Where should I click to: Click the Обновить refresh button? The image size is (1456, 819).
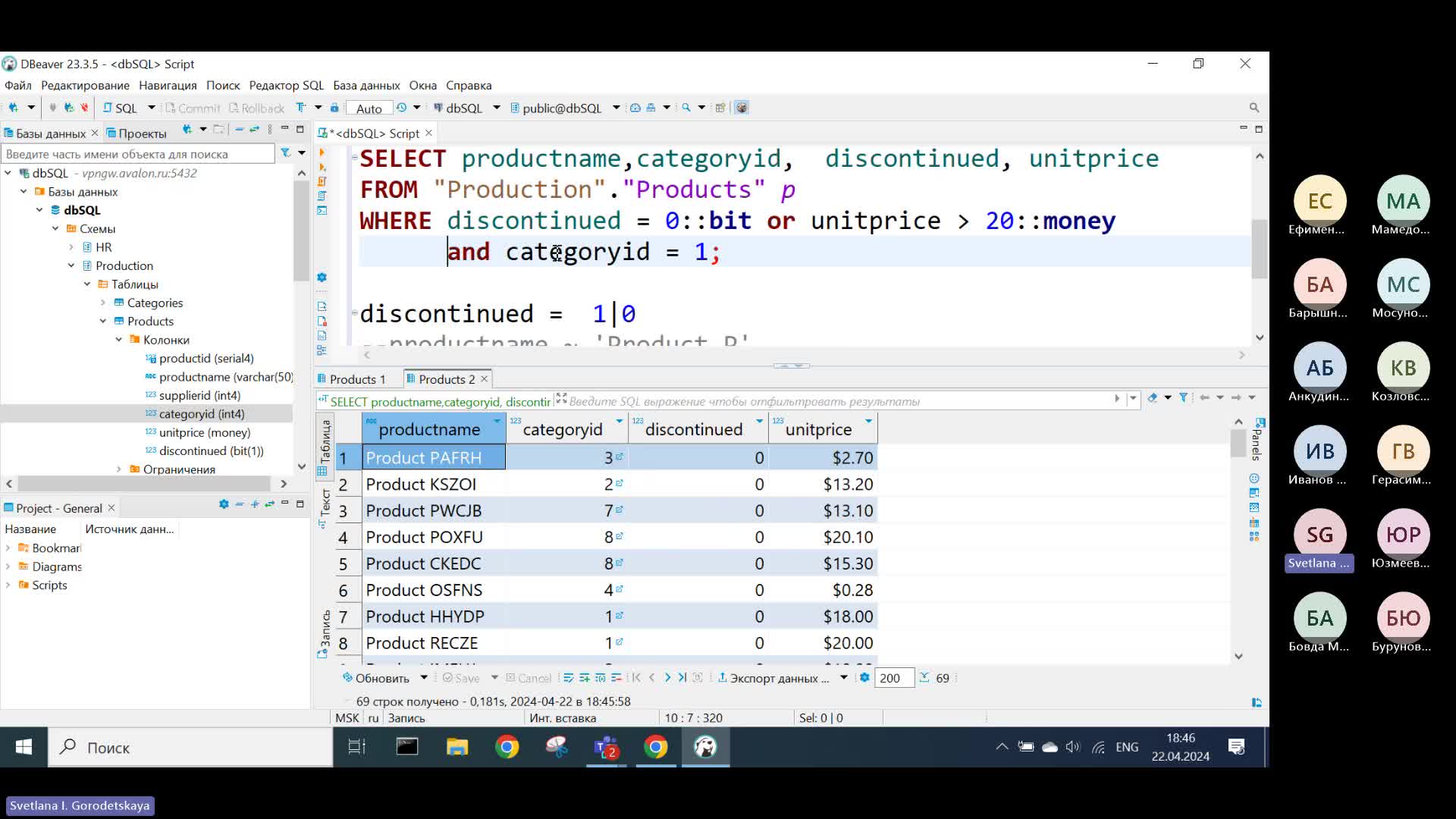point(376,678)
